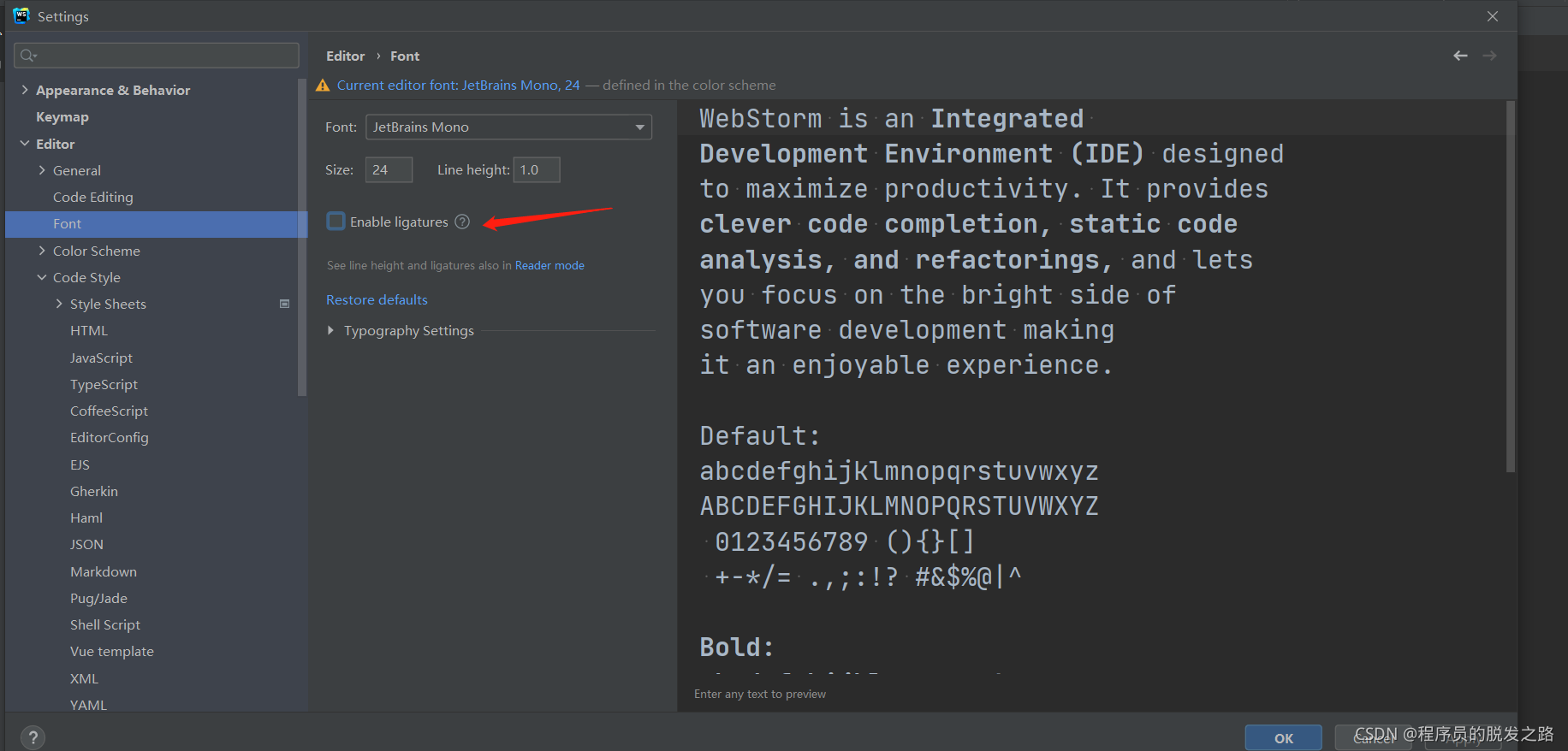1568x751 pixels.
Task: Click the Restore defaults link
Action: 377,299
